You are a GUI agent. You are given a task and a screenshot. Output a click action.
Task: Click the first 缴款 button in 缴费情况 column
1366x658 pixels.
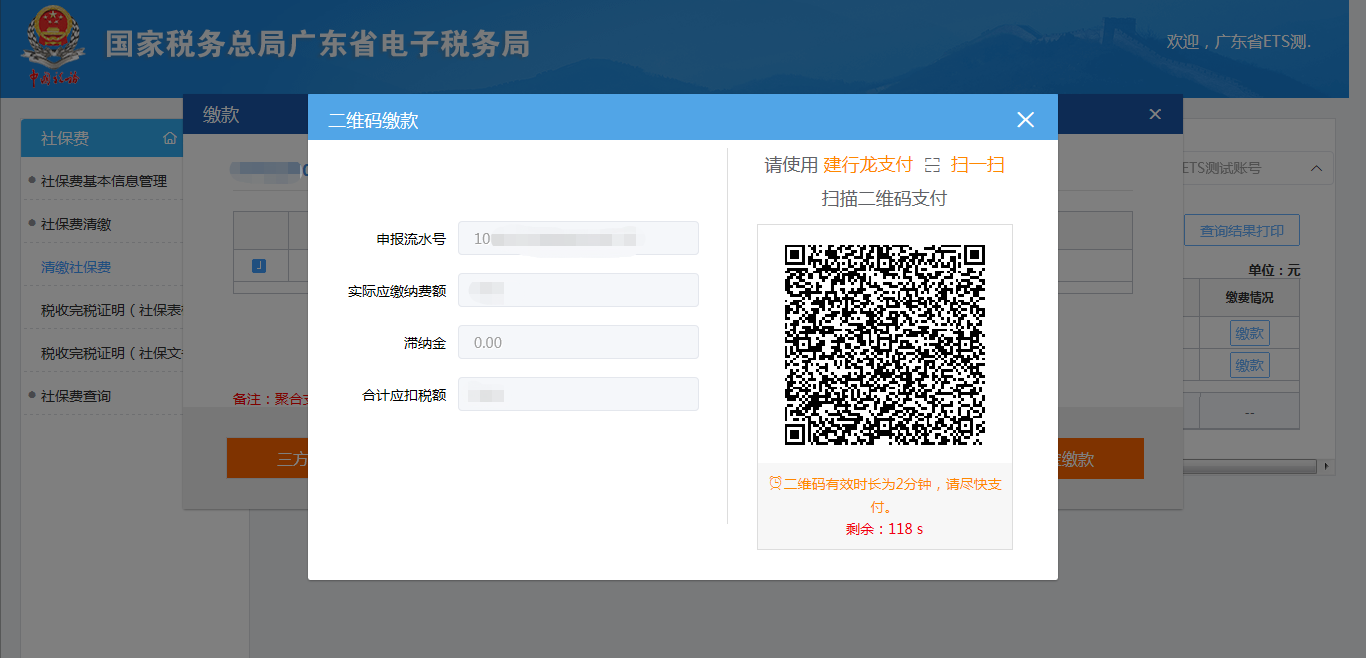coord(1249,333)
